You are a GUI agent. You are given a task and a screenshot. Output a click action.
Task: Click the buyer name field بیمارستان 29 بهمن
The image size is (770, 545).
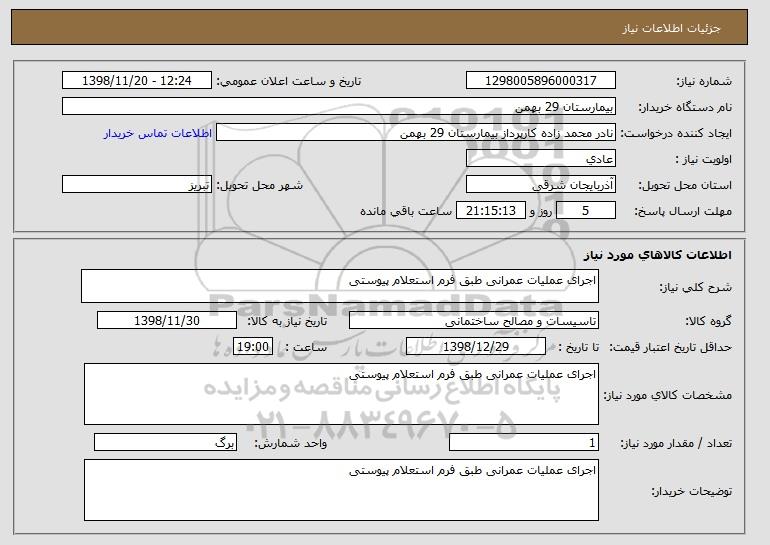pos(339,107)
